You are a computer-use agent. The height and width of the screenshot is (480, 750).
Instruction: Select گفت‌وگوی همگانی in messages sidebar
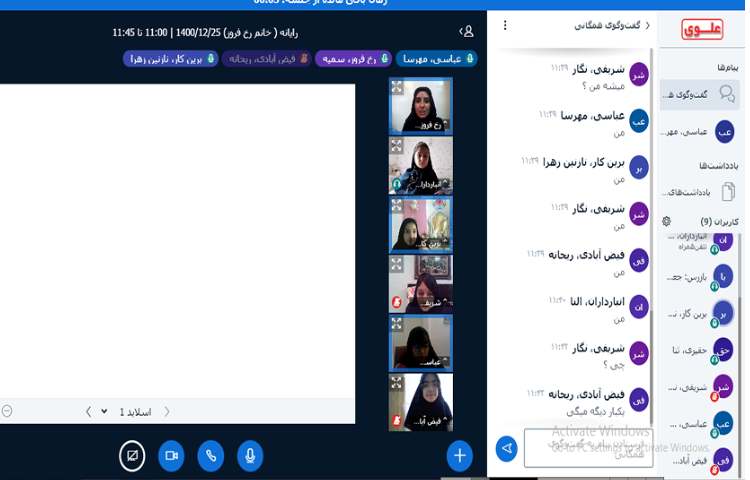tap(700, 95)
